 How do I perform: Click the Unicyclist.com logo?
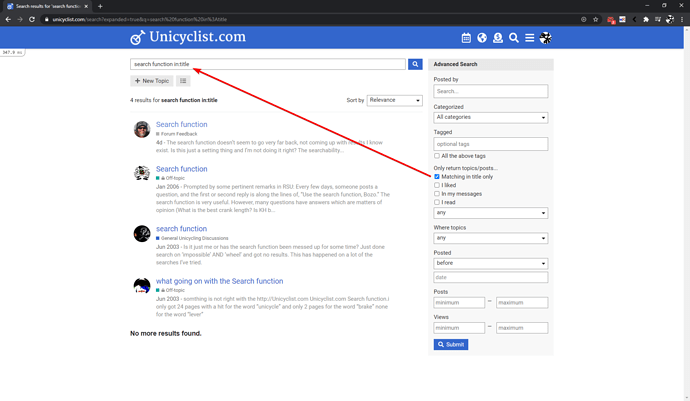(x=188, y=37)
